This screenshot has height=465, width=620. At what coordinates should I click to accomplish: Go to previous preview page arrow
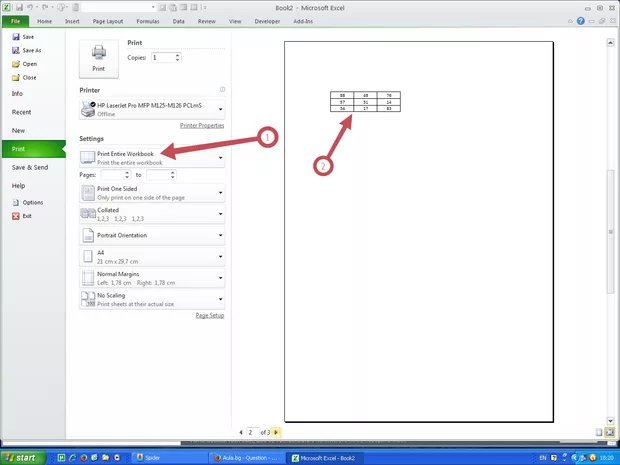tap(241, 433)
